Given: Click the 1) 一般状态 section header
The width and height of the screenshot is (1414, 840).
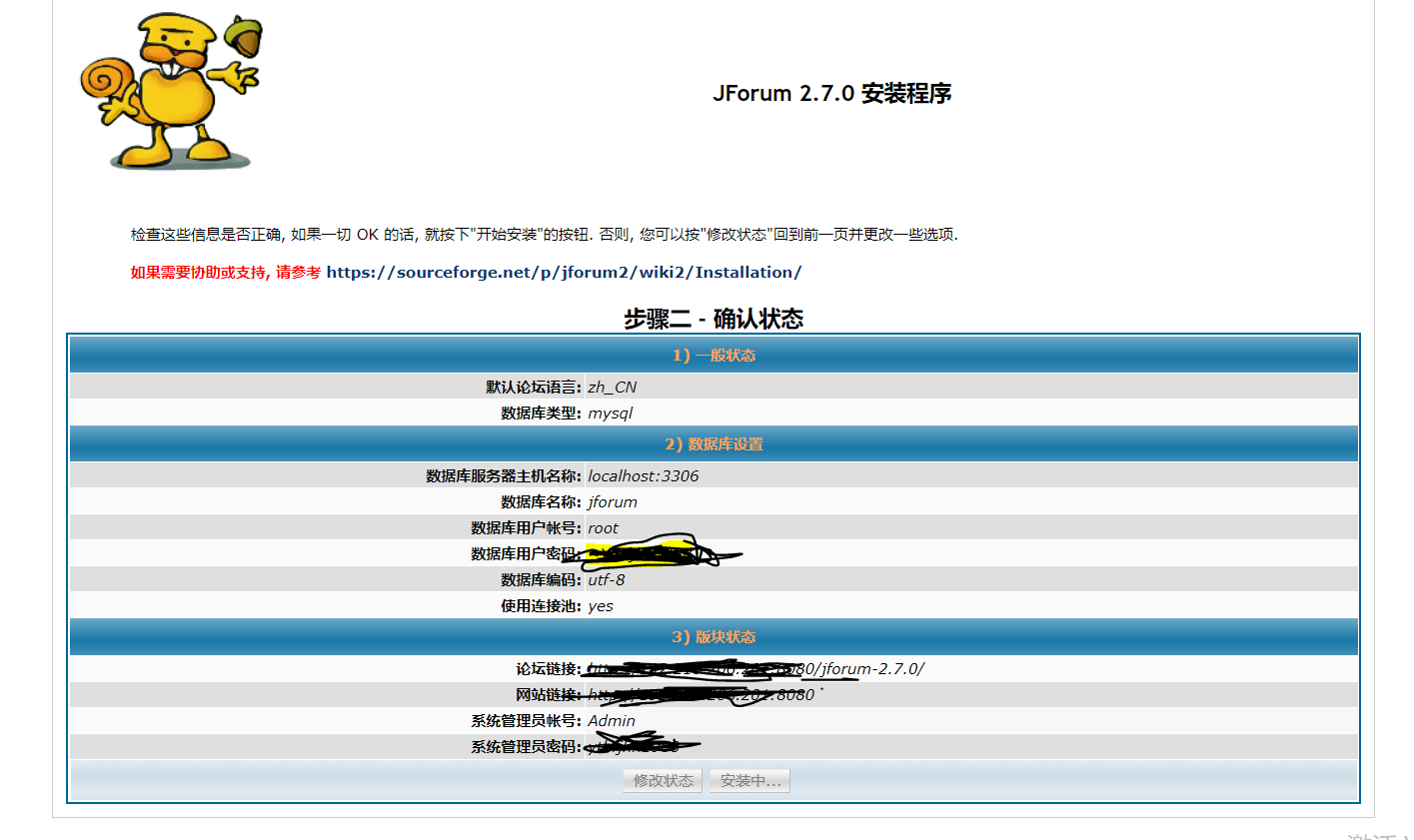Looking at the screenshot, I should [713, 356].
